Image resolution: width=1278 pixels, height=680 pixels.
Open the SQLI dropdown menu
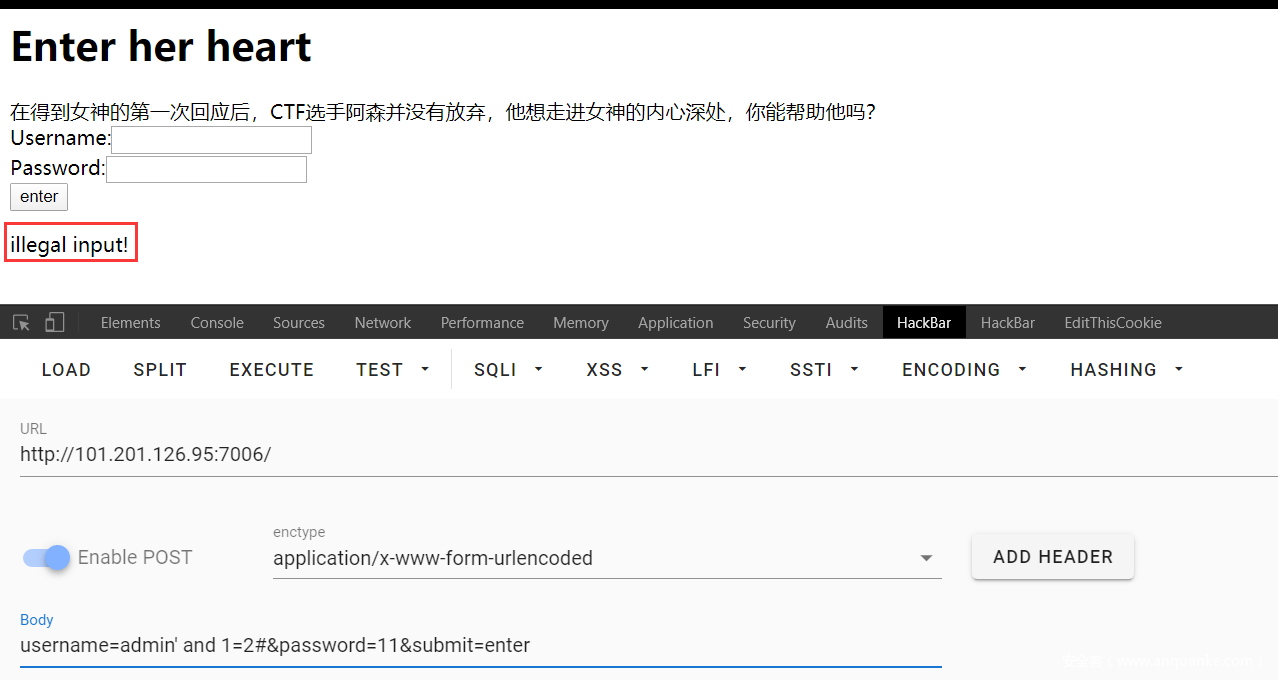coord(508,370)
